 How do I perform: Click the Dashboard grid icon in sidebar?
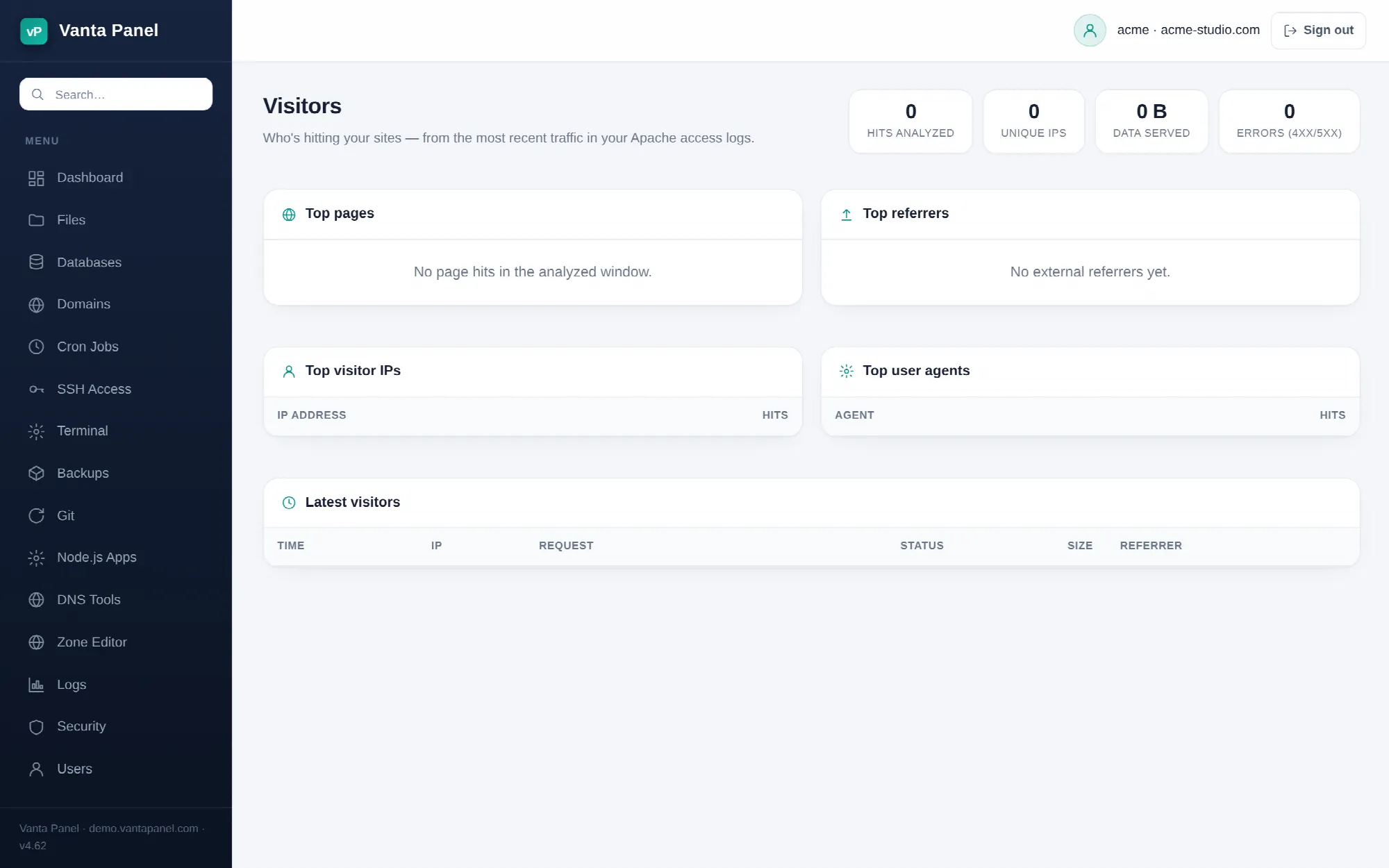click(36, 178)
